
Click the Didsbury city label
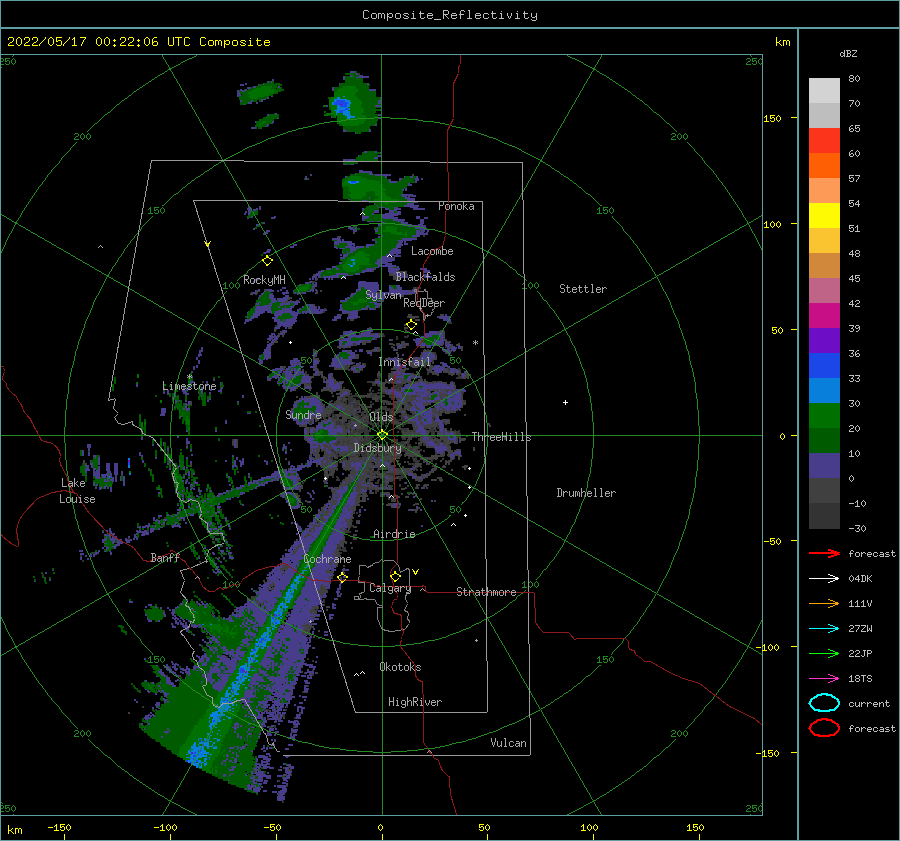coord(377,448)
